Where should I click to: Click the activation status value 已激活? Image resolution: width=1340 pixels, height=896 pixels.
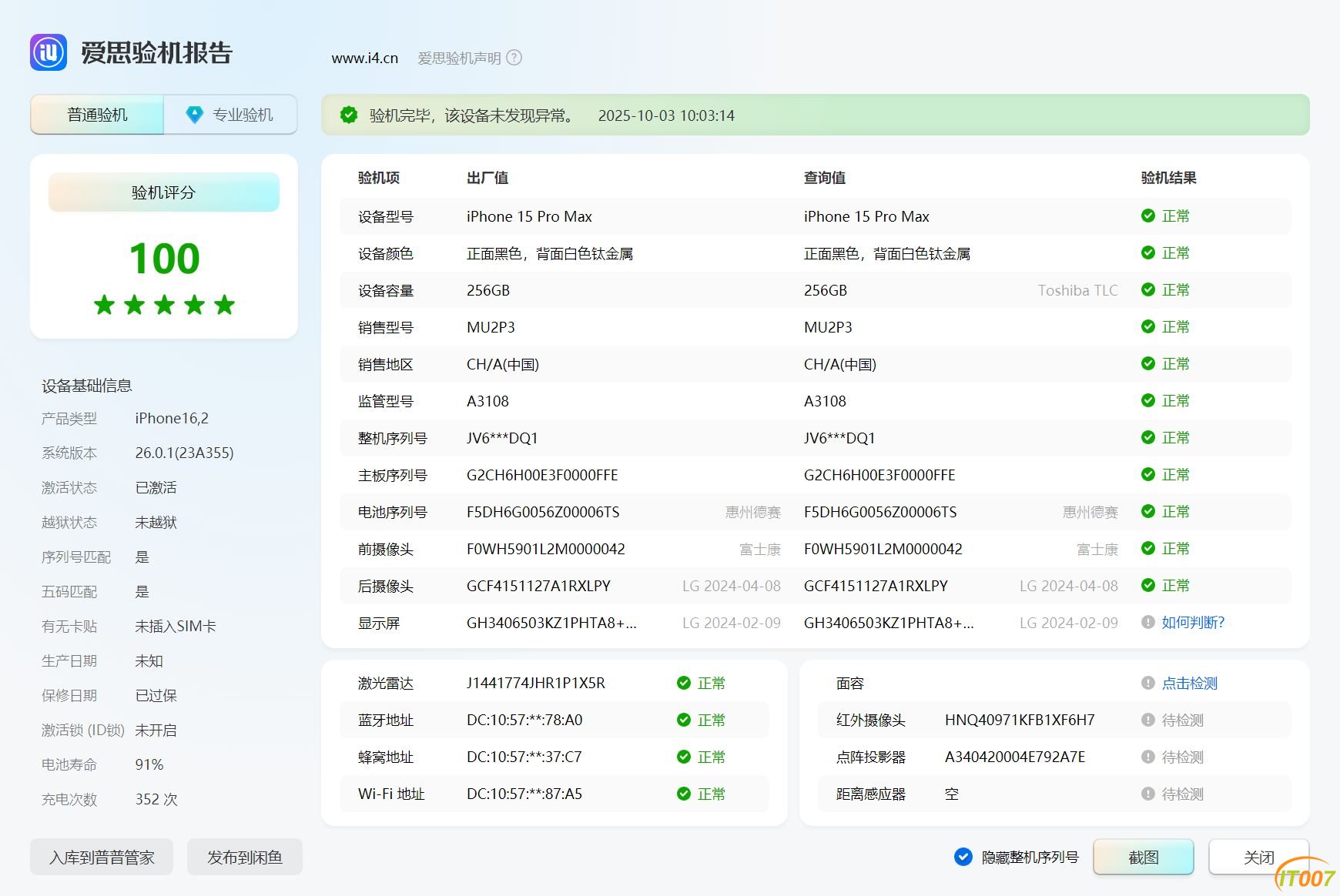[x=156, y=488]
